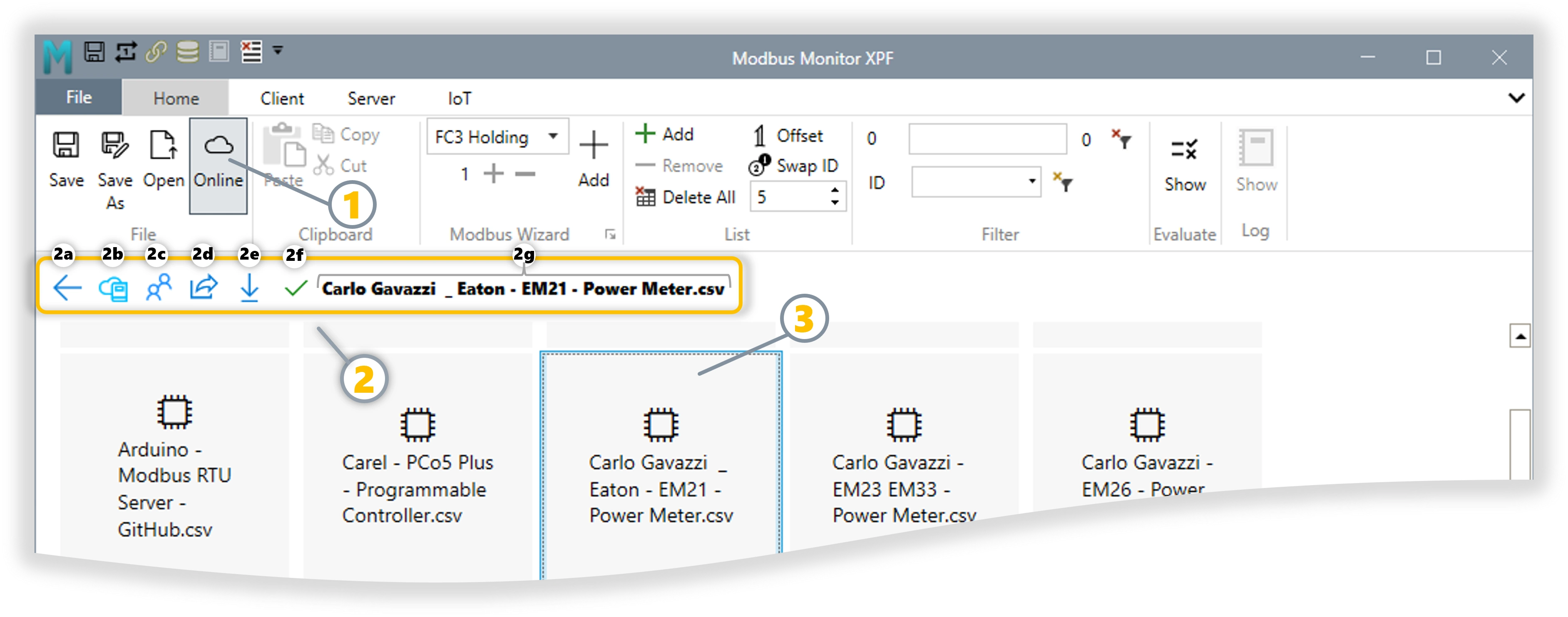Click the download arrow icon in online toolbar

click(x=249, y=287)
